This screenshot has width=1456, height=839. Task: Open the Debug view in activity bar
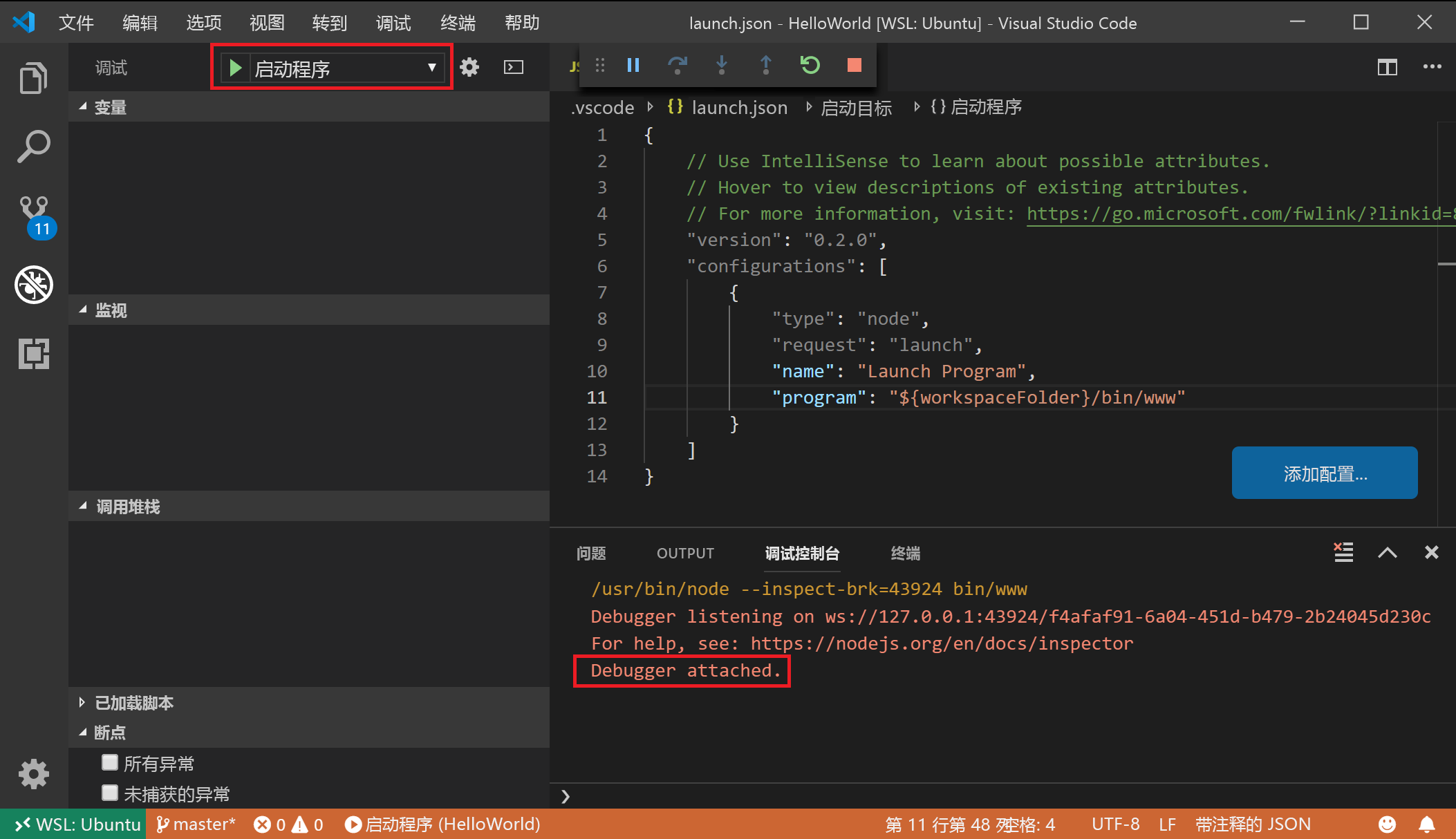tap(33, 285)
